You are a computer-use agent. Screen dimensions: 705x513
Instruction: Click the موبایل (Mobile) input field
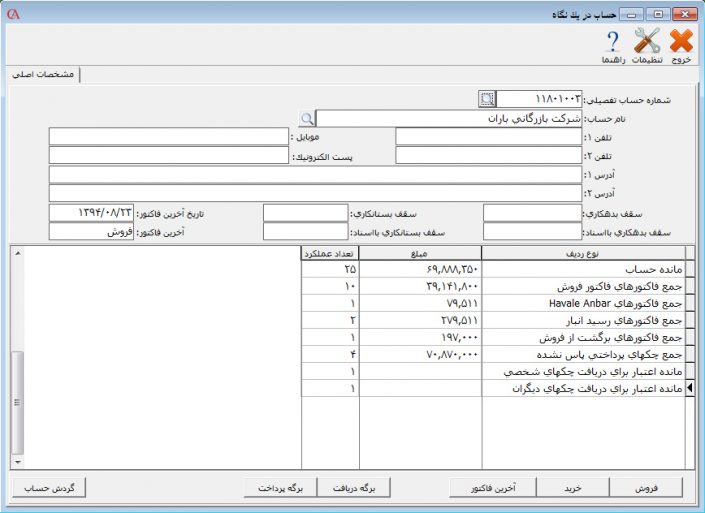[168, 136]
